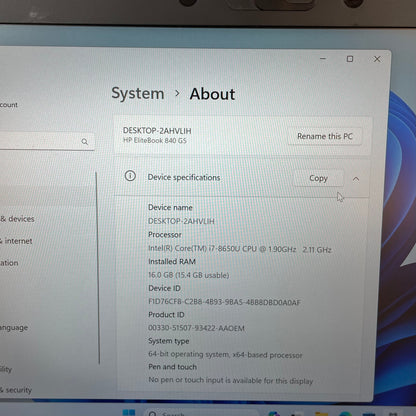The image size is (416, 416).
Task: Click the Find a setting search field
Action: [x=47, y=141]
